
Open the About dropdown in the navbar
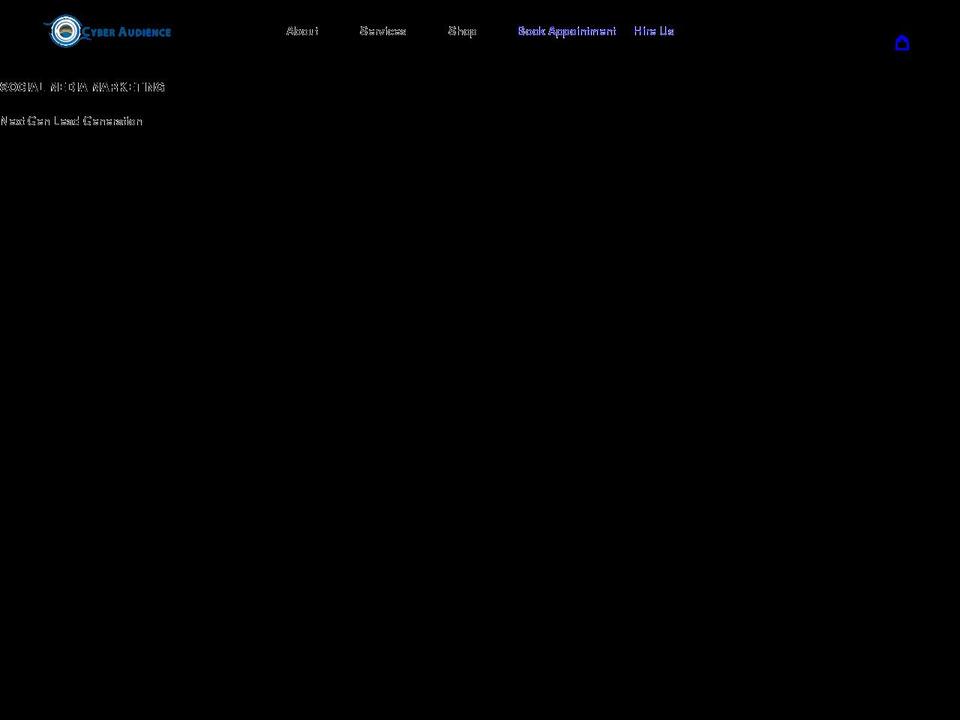click(302, 31)
